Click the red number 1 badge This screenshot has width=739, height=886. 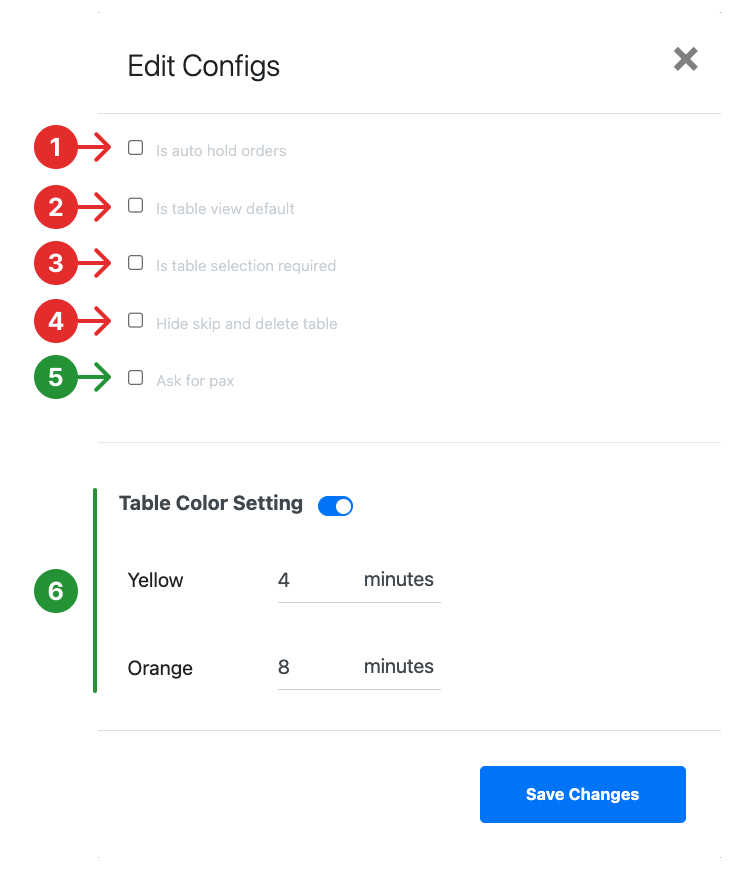pyautogui.click(x=55, y=147)
